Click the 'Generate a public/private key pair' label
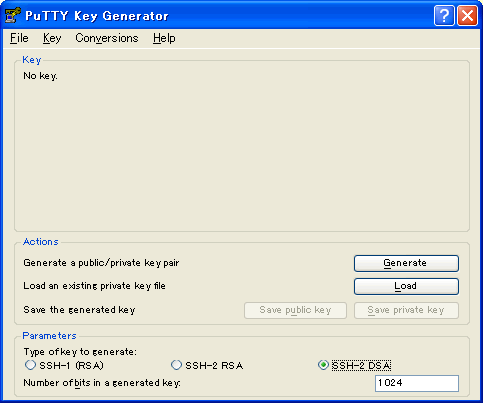Image resolution: width=483 pixels, height=403 pixels. click(x=101, y=263)
